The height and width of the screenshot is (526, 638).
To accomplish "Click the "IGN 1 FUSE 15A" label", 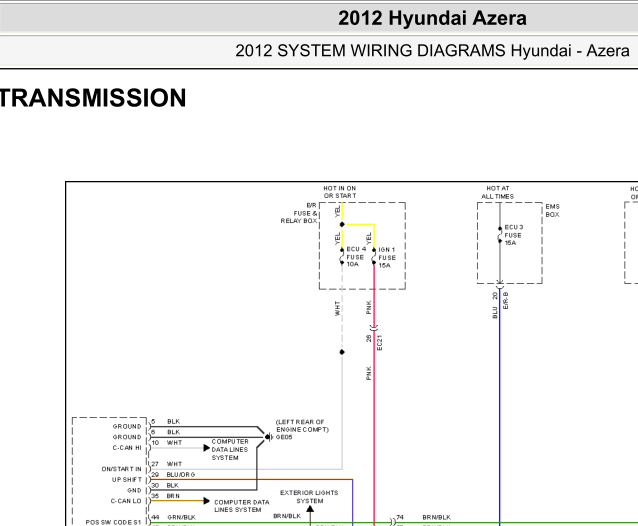I will point(387,258).
